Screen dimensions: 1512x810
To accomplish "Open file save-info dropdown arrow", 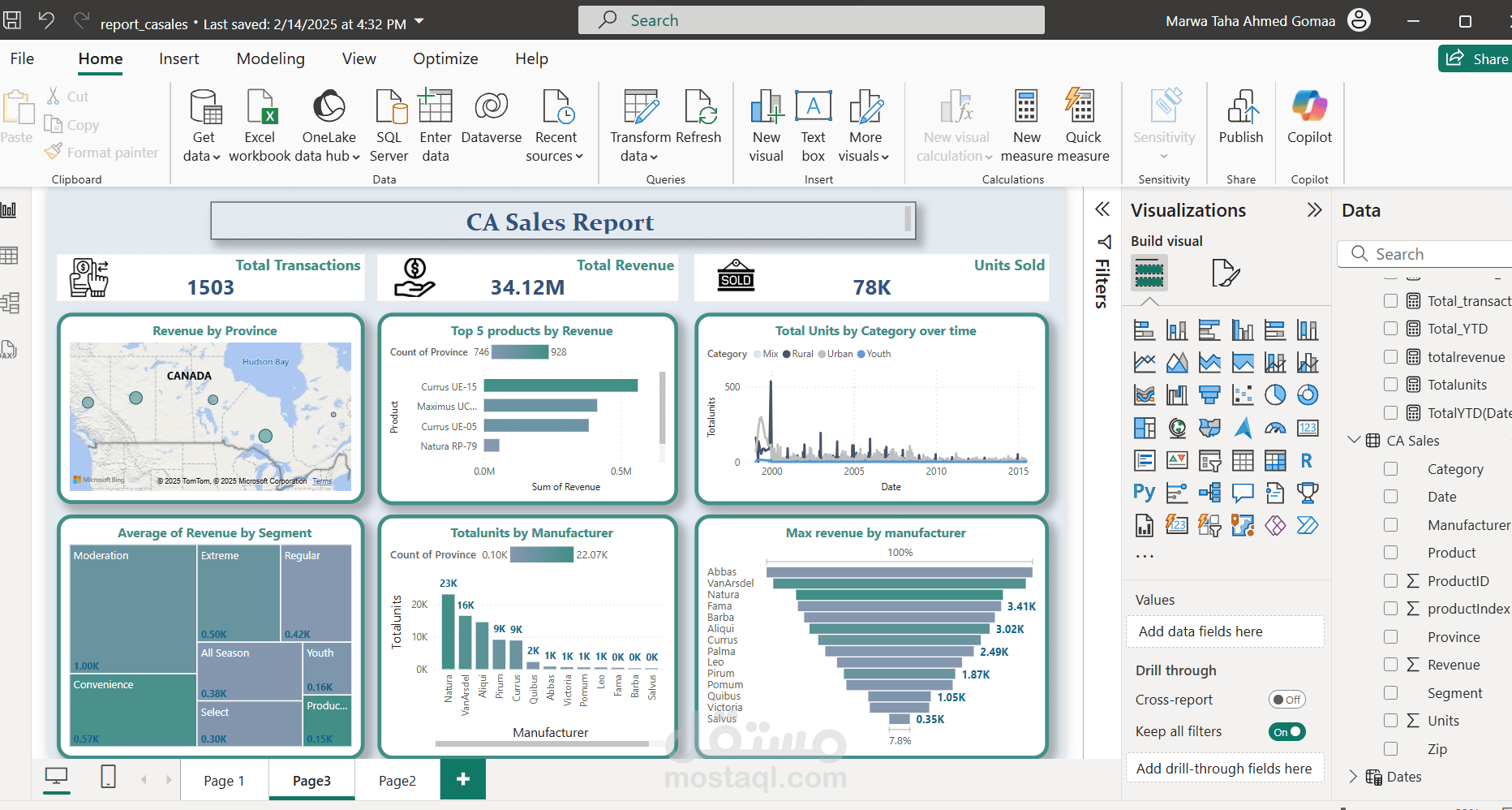I will click(x=419, y=21).
